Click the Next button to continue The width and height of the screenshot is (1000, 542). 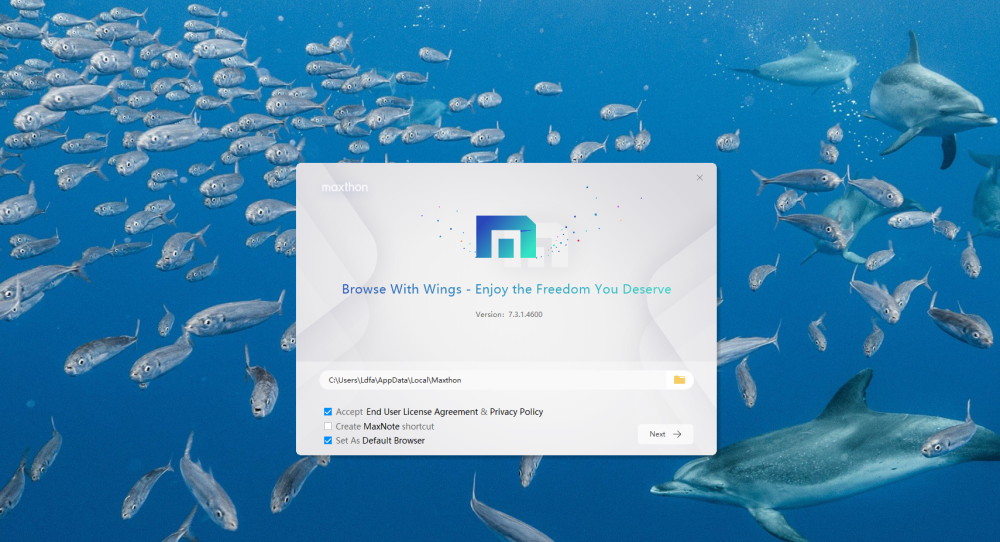665,434
